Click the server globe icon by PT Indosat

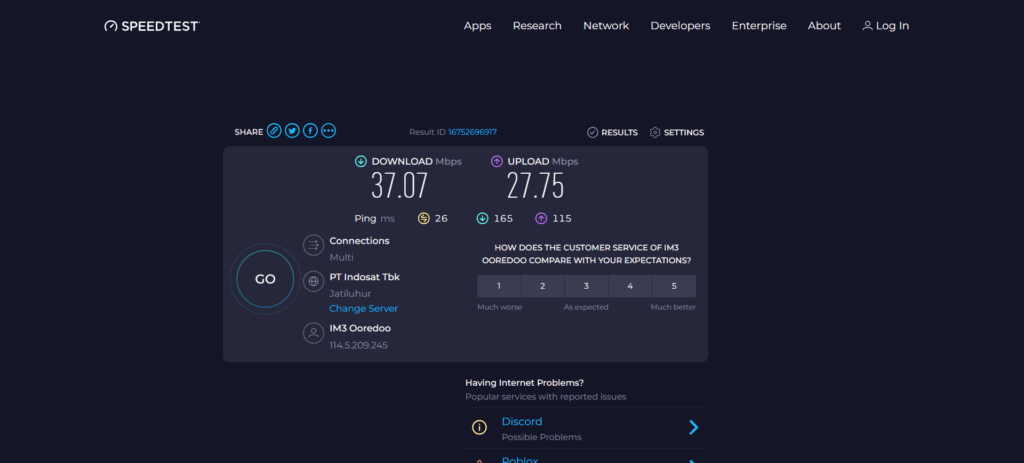[x=313, y=281]
